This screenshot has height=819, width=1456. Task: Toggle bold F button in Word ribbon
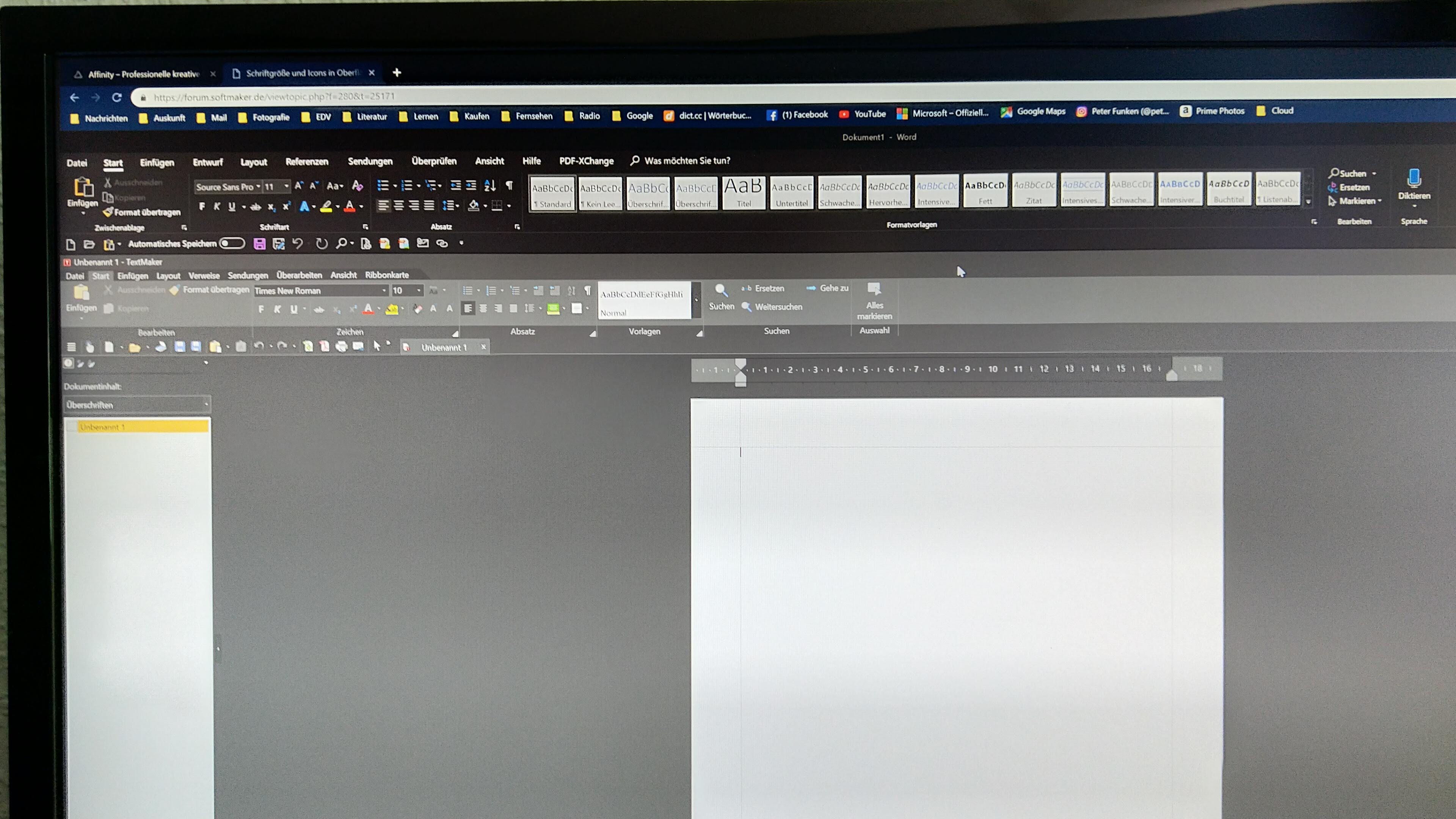[202, 207]
